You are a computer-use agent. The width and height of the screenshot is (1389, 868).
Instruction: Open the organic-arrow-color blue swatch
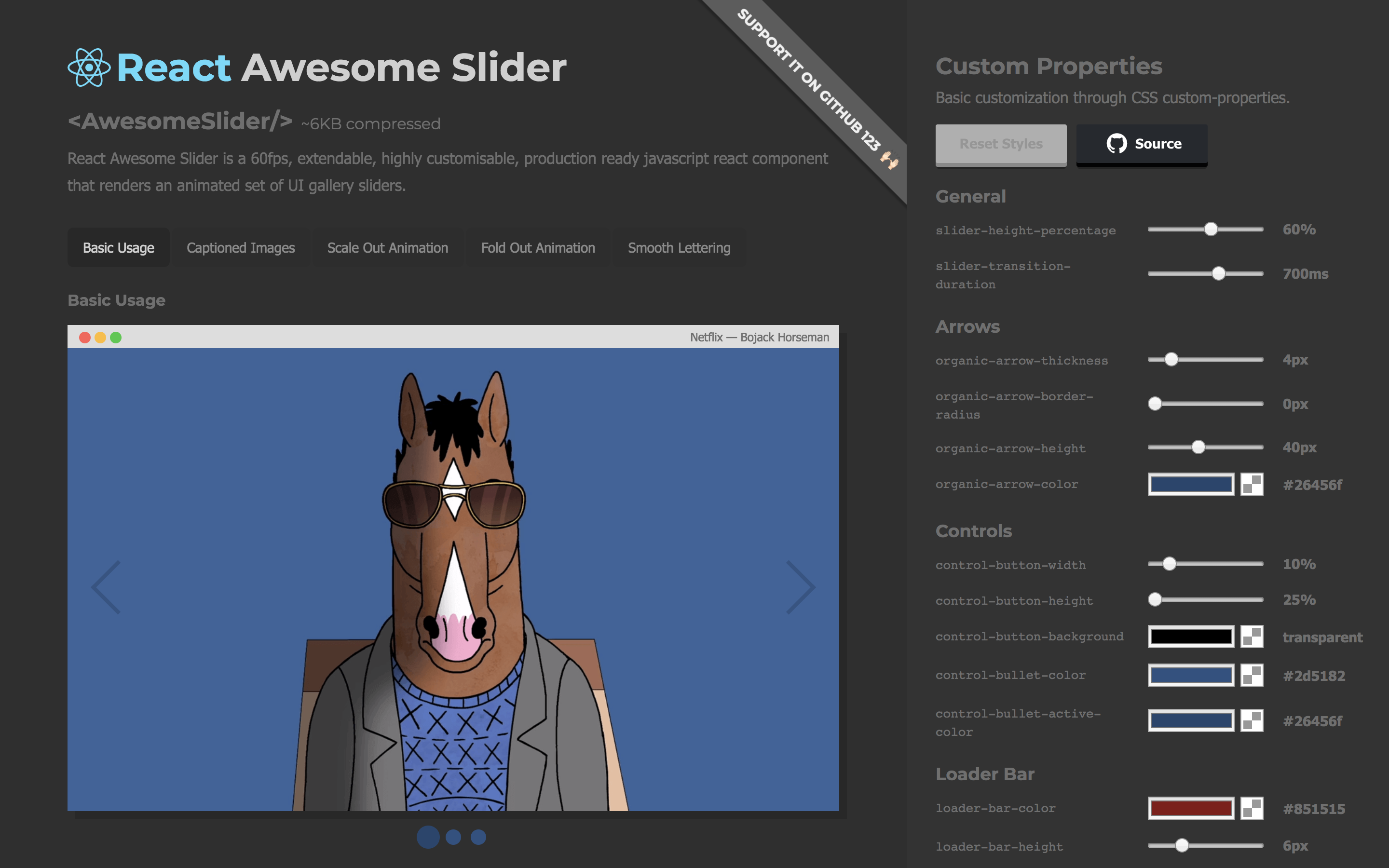coord(1191,485)
